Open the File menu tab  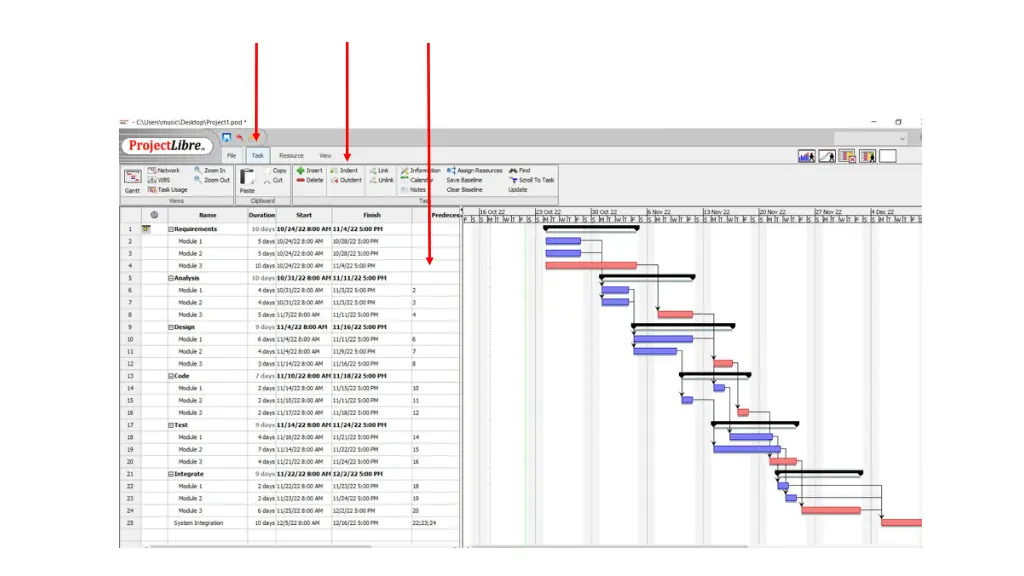click(x=231, y=156)
